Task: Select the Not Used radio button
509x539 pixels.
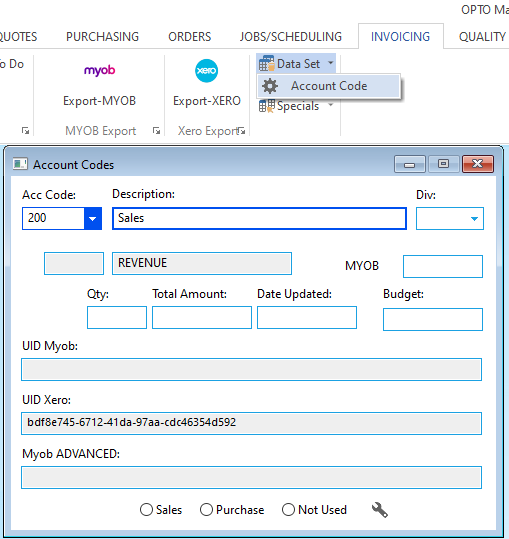Action: click(x=288, y=509)
